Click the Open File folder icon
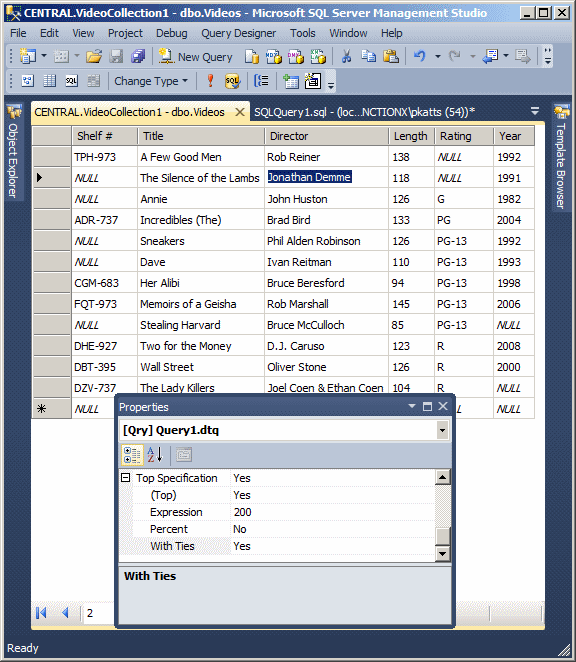576x662 pixels. pyautogui.click(x=94, y=56)
